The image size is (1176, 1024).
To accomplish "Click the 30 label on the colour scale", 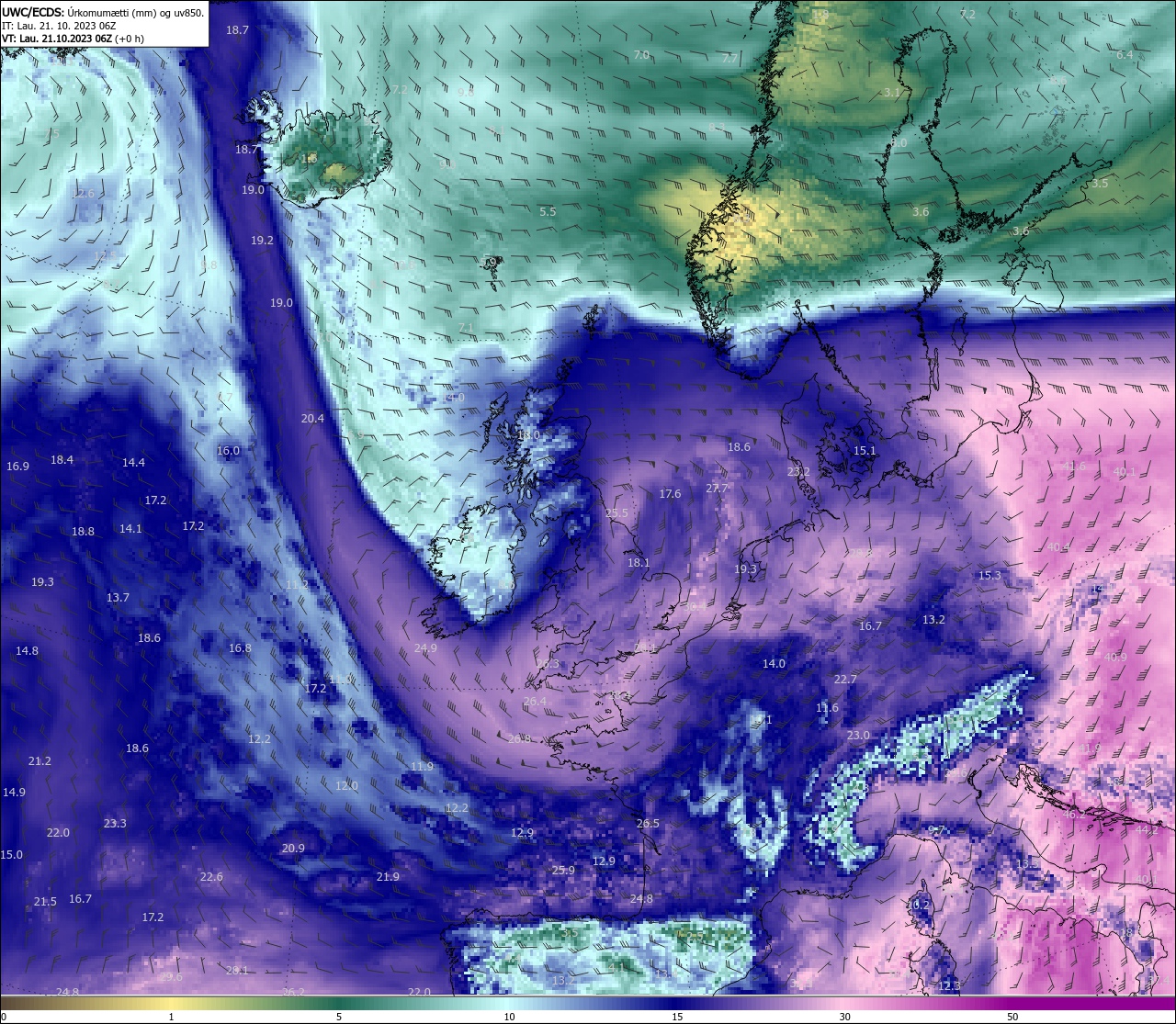I will point(844,1017).
